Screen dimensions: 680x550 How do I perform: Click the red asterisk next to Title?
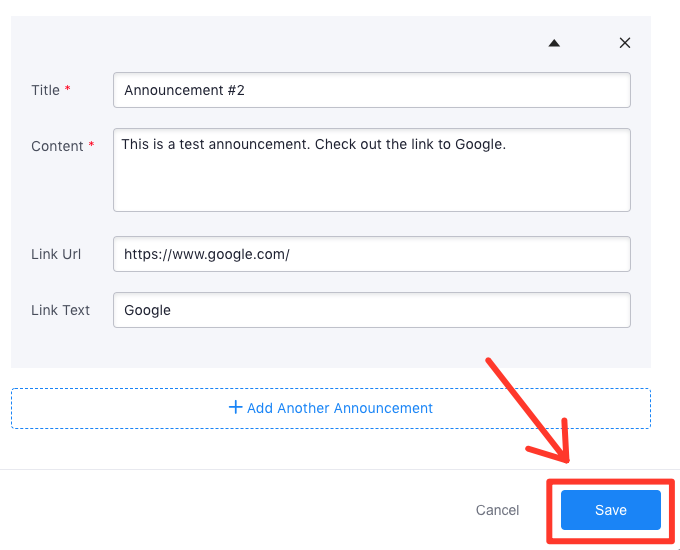pyautogui.click(x=68, y=90)
